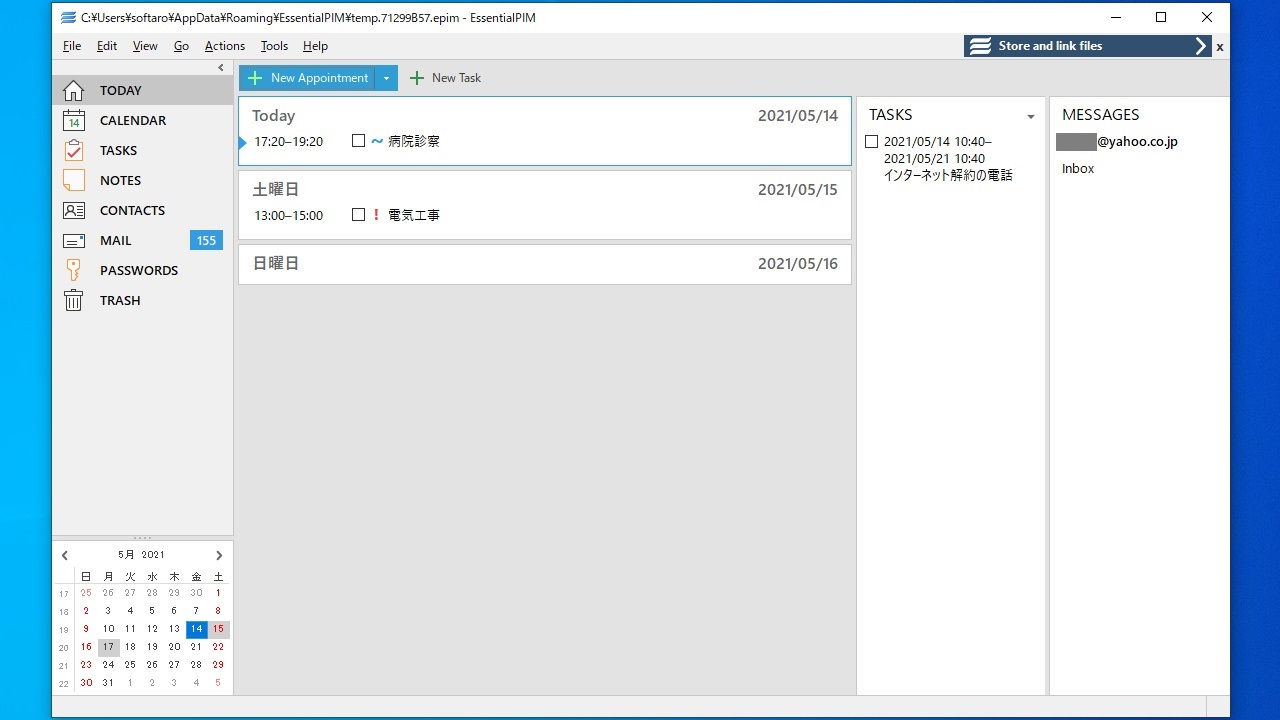Viewport: 1280px width, 720px height.
Task: Select the 13:00–15:00 appointment time
Action: [x=289, y=216]
